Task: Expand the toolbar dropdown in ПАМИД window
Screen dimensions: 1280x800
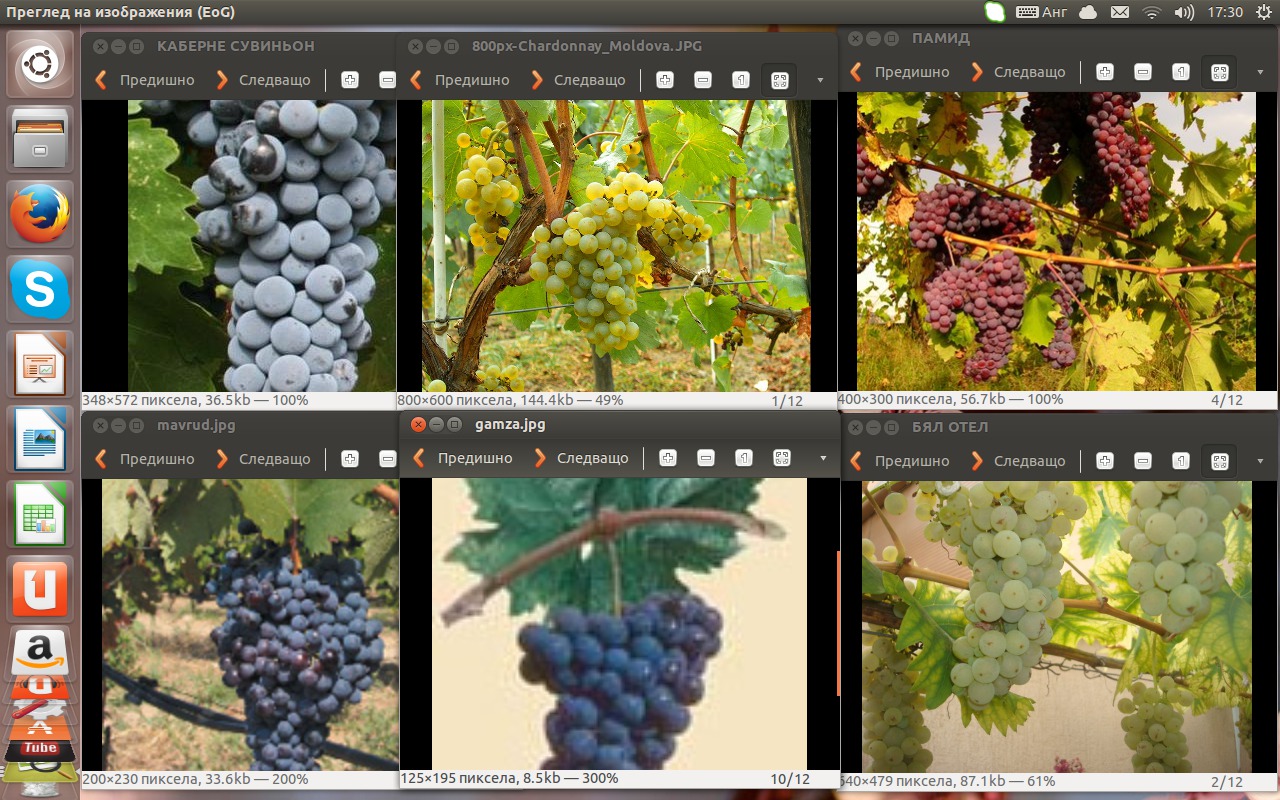Action: [x=1259, y=72]
